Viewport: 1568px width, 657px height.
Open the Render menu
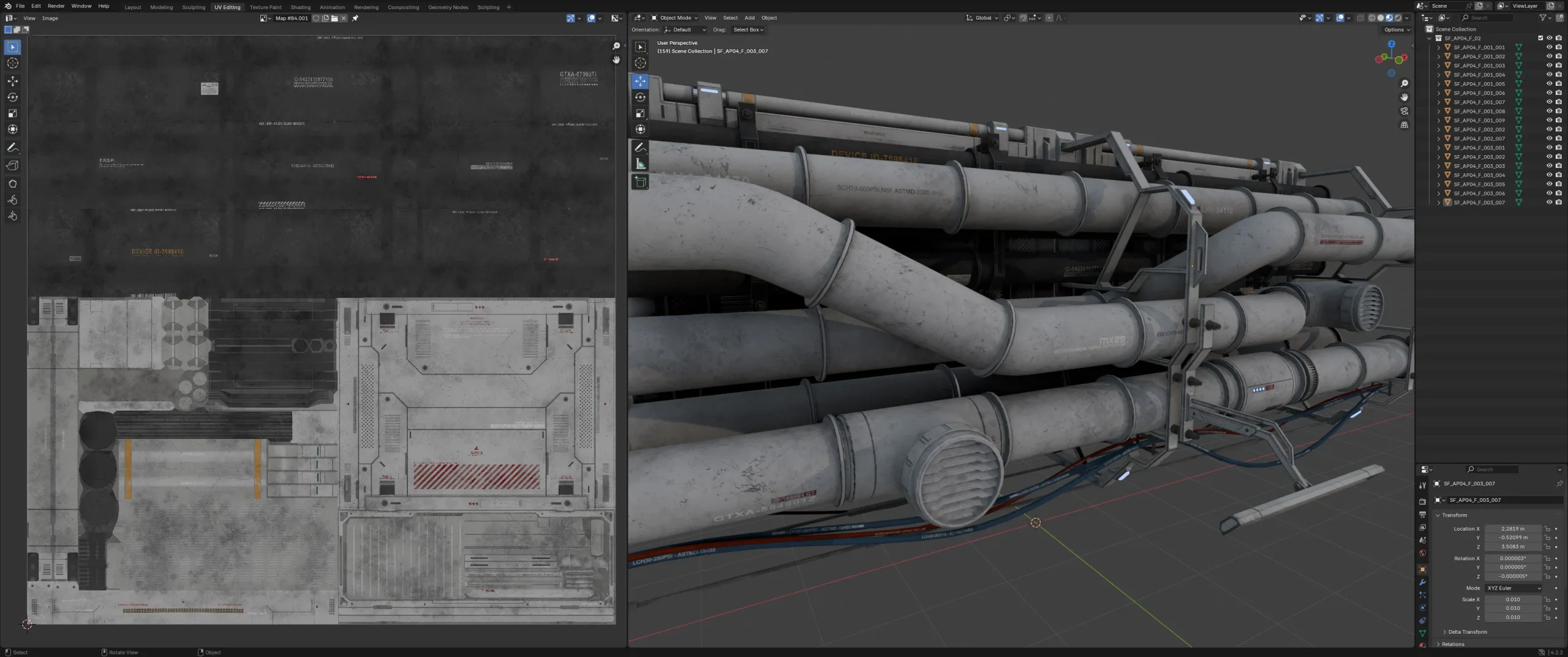tap(56, 6)
